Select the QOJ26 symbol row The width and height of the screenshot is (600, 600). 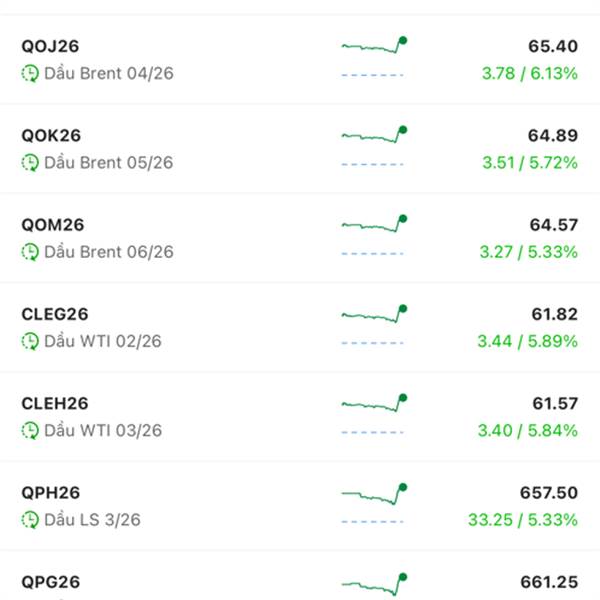[x=300, y=59]
